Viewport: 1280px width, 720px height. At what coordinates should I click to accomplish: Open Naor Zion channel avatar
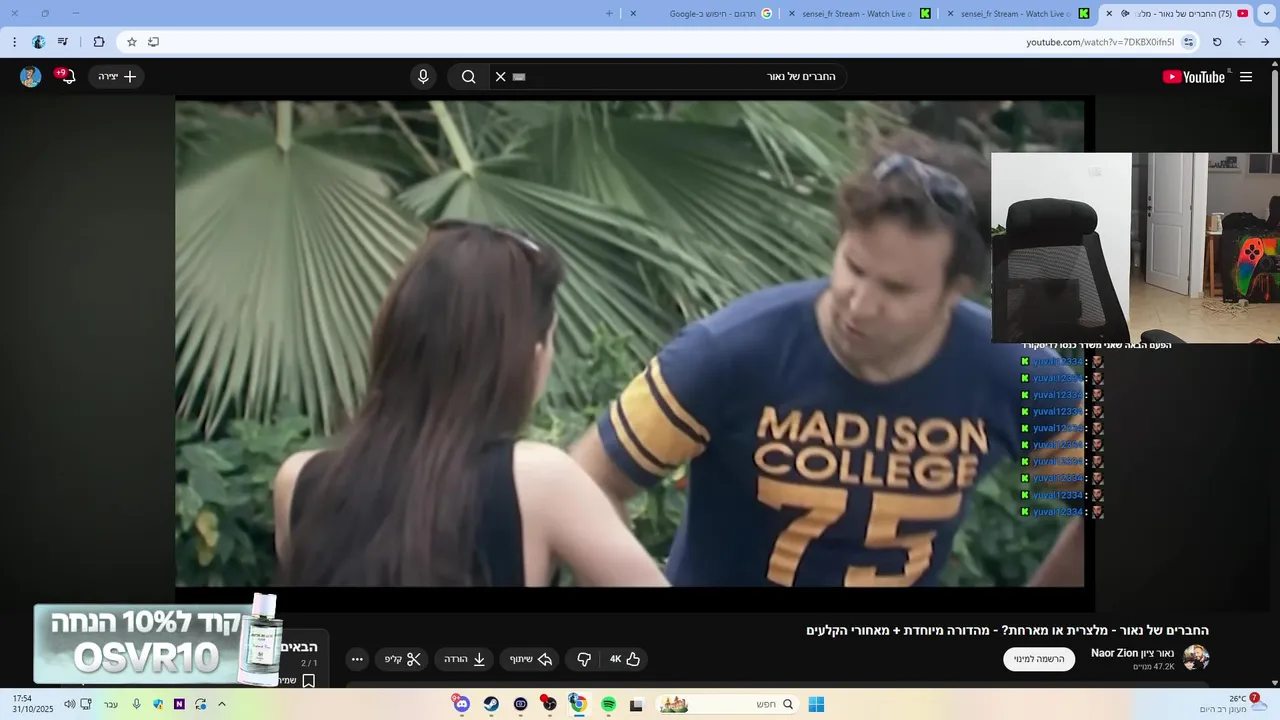pos(1196,657)
